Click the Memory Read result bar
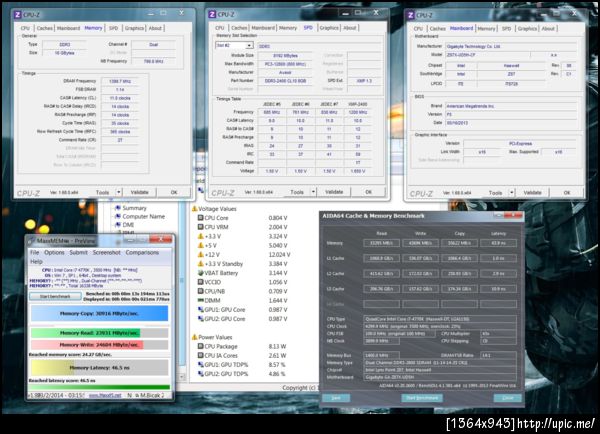The image size is (600, 434). click(x=99, y=333)
